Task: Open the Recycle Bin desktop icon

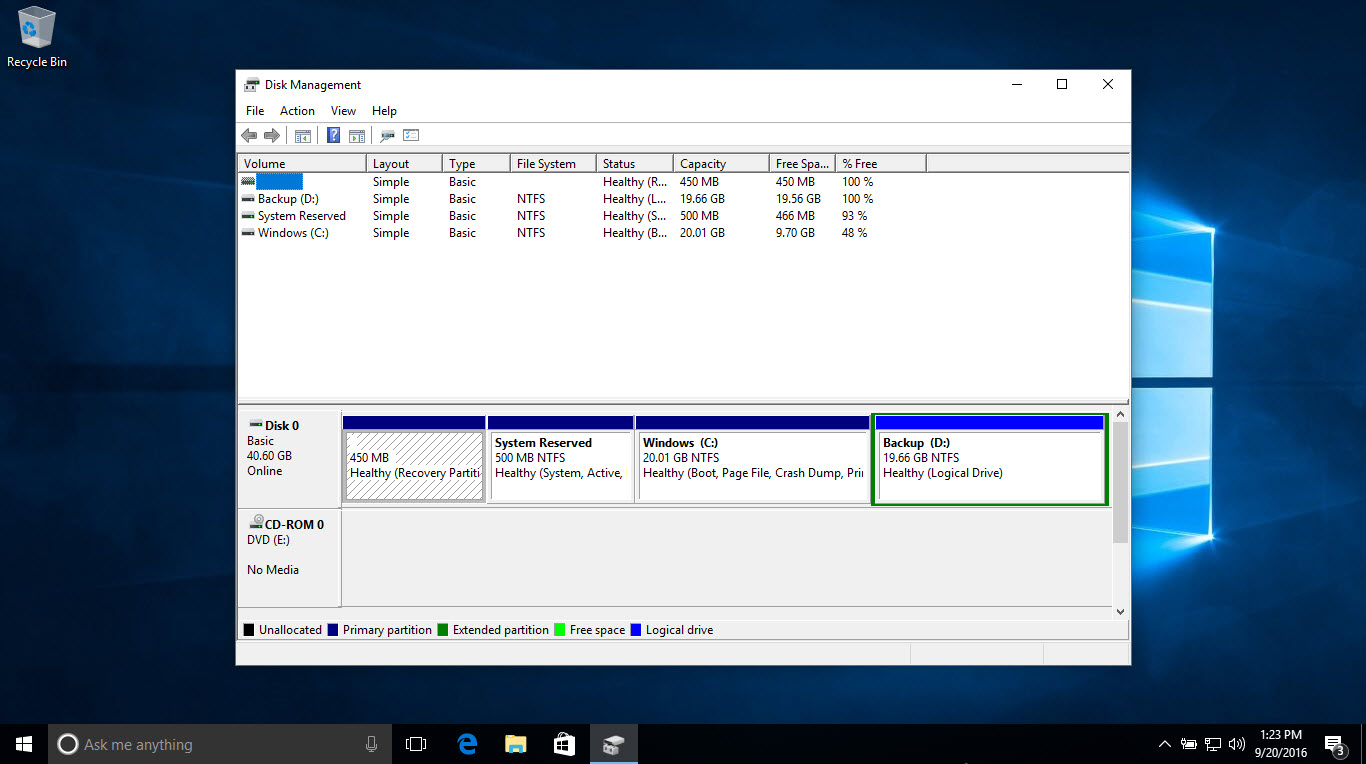Action: tap(37, 37)
